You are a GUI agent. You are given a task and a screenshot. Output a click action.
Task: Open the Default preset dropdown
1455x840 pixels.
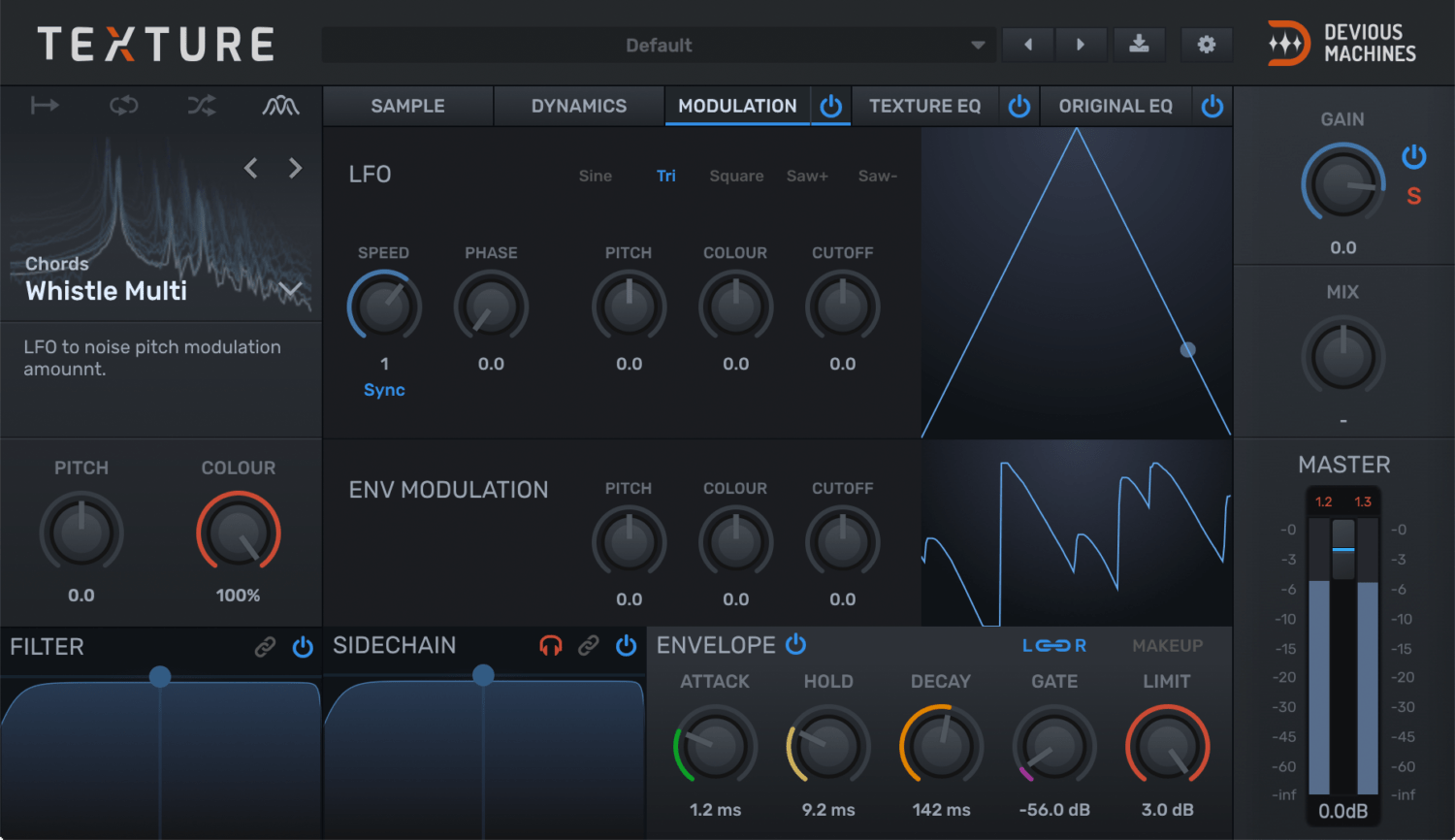(x=659, y=45)
